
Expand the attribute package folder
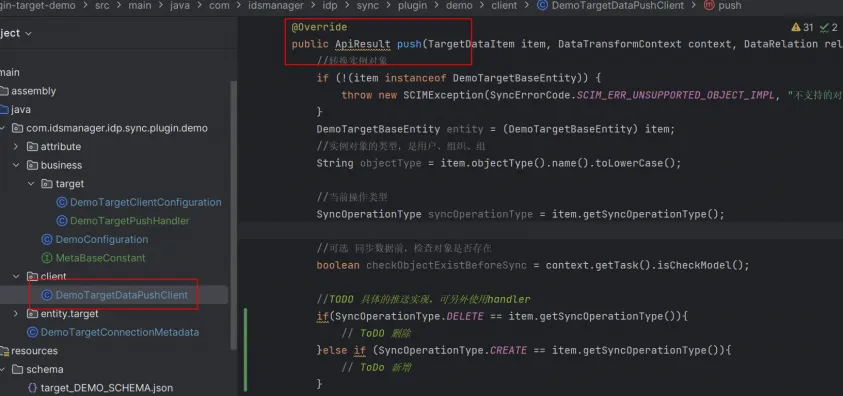tap(16, 147)
